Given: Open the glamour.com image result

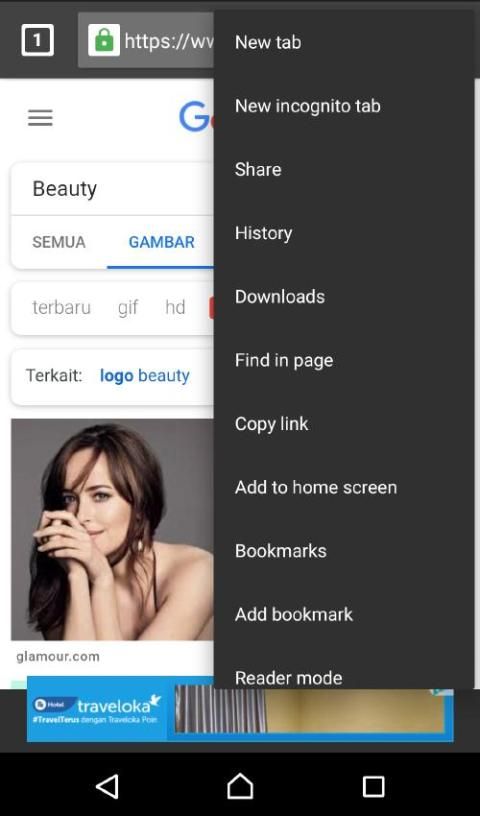Looking at the screenshot, I should [112, 529].
